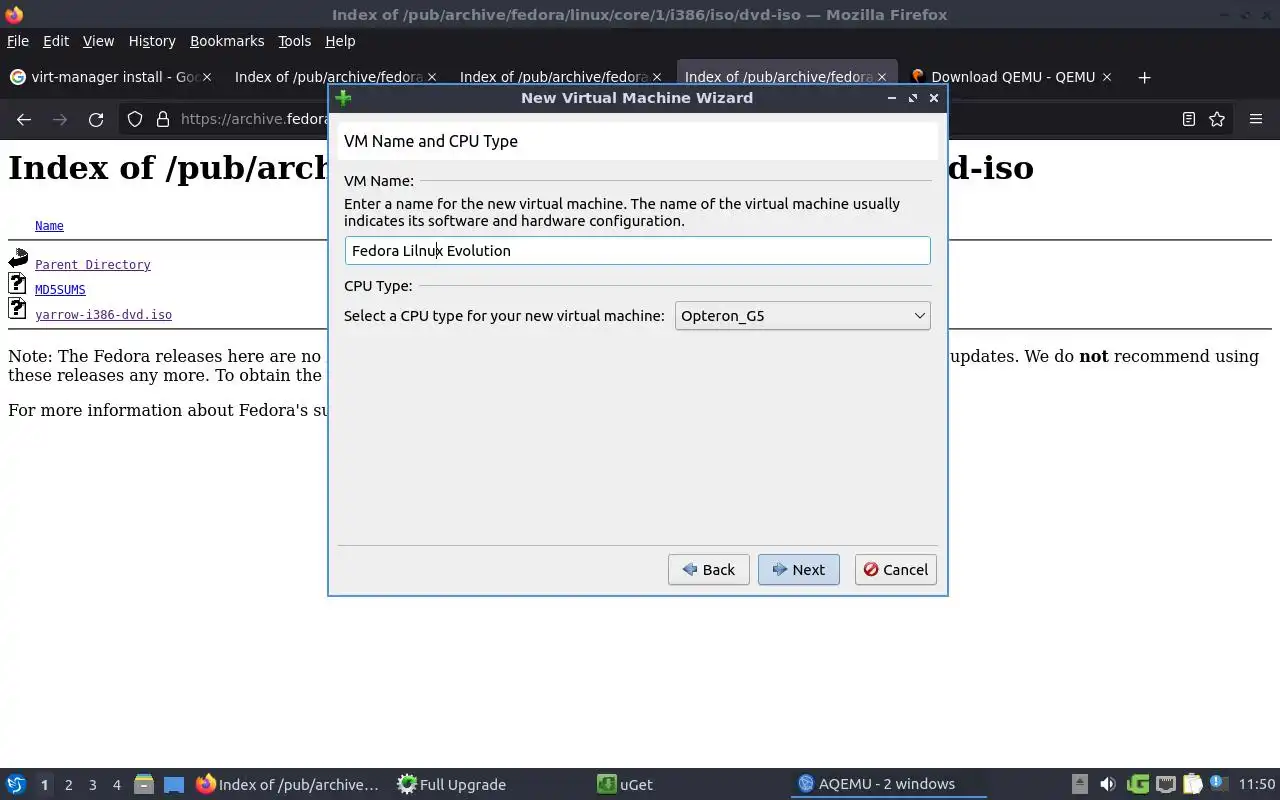Open the Tools menu
The height and width of the screenshot is (800, 1280).
[294, 41]
